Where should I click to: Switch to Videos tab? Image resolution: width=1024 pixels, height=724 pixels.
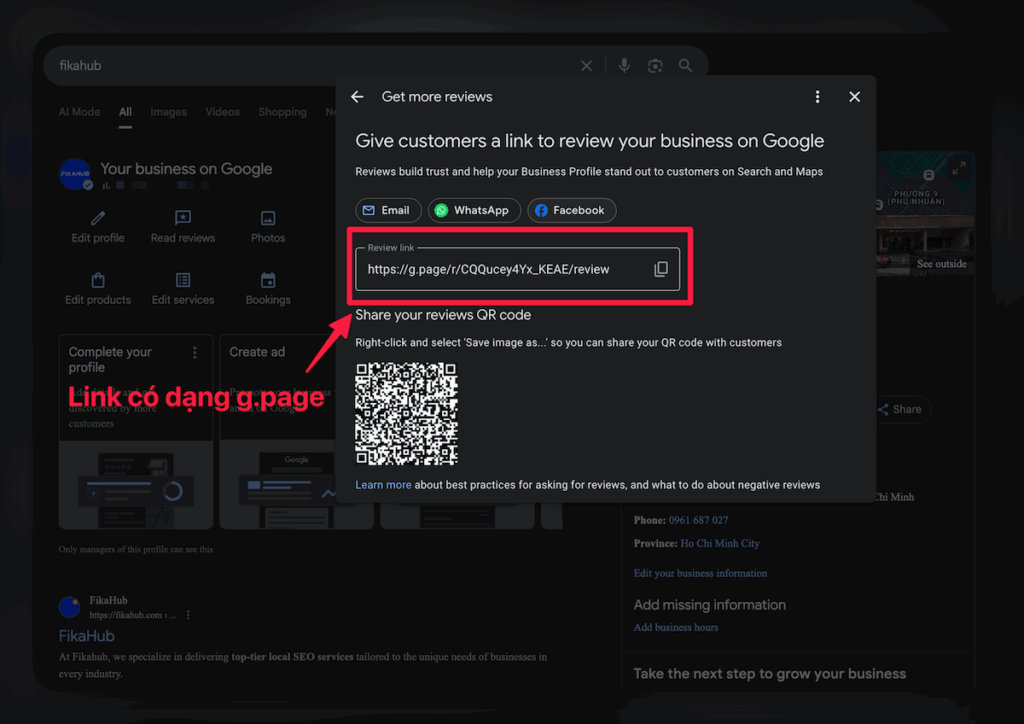[223, 112]
